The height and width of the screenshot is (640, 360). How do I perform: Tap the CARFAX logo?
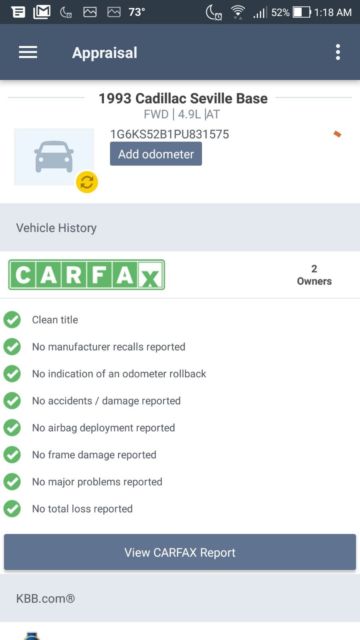[x=87, y=275]
